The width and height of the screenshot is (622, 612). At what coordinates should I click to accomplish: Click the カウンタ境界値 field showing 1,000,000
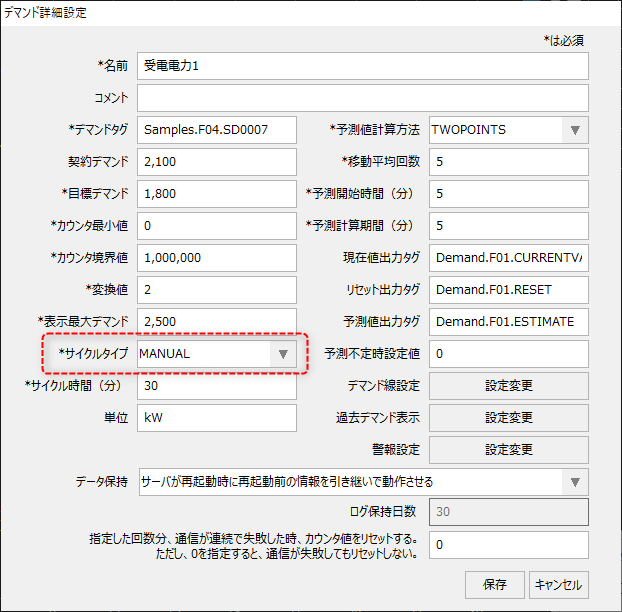(x=217, y=258)
